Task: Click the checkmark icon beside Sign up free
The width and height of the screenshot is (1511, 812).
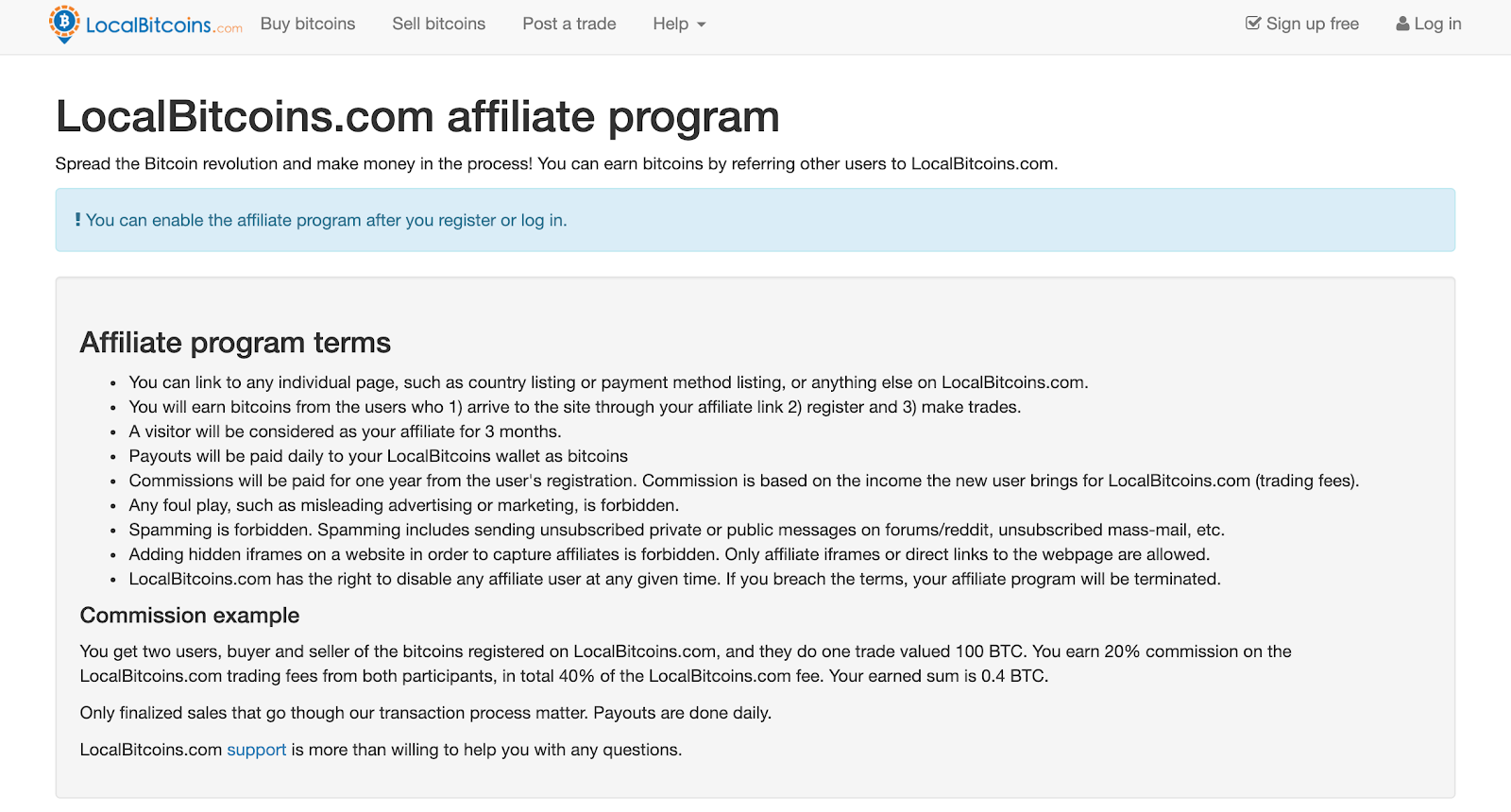Action: pyautogui.click(x=1253, y=24)
